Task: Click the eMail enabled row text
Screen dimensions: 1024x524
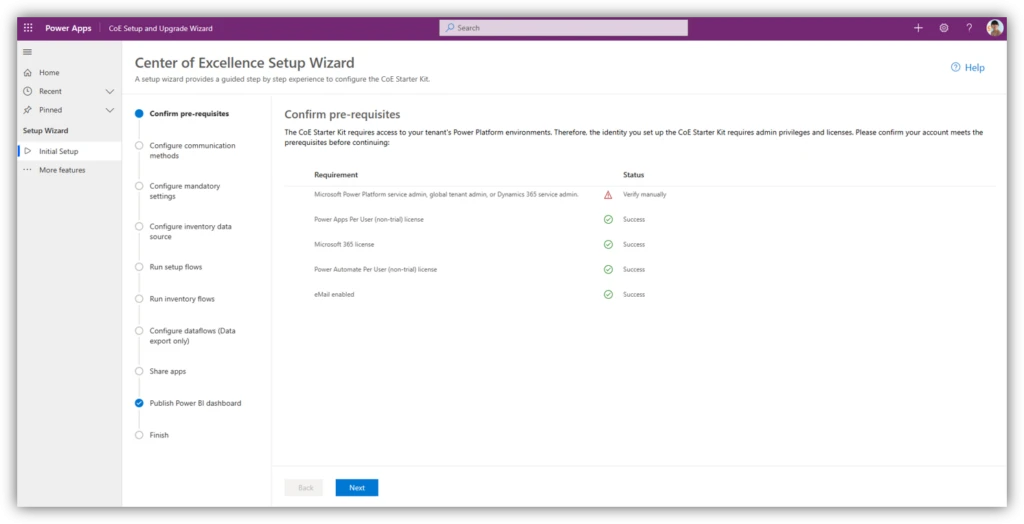Action: (334, 295)
